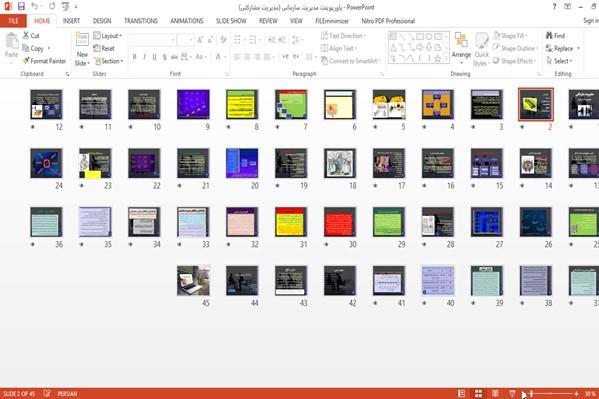Open the Section dropdown menu

pyautogui.click(x=108, y=61)
